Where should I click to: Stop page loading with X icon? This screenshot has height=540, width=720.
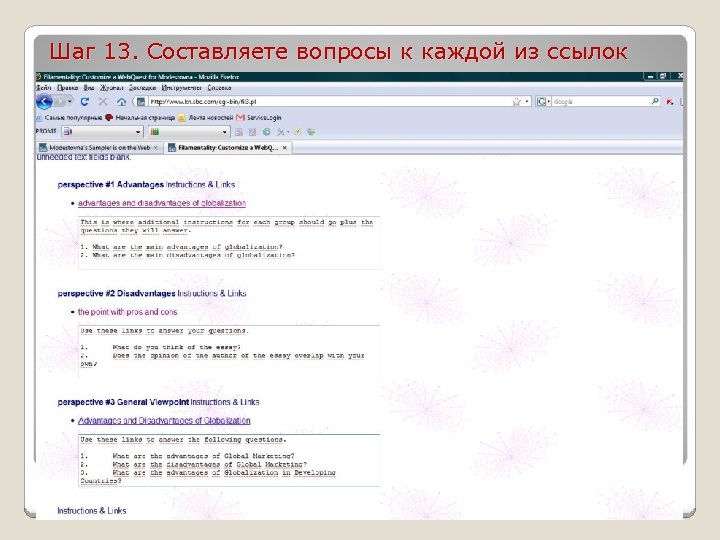tap(103, 101)
